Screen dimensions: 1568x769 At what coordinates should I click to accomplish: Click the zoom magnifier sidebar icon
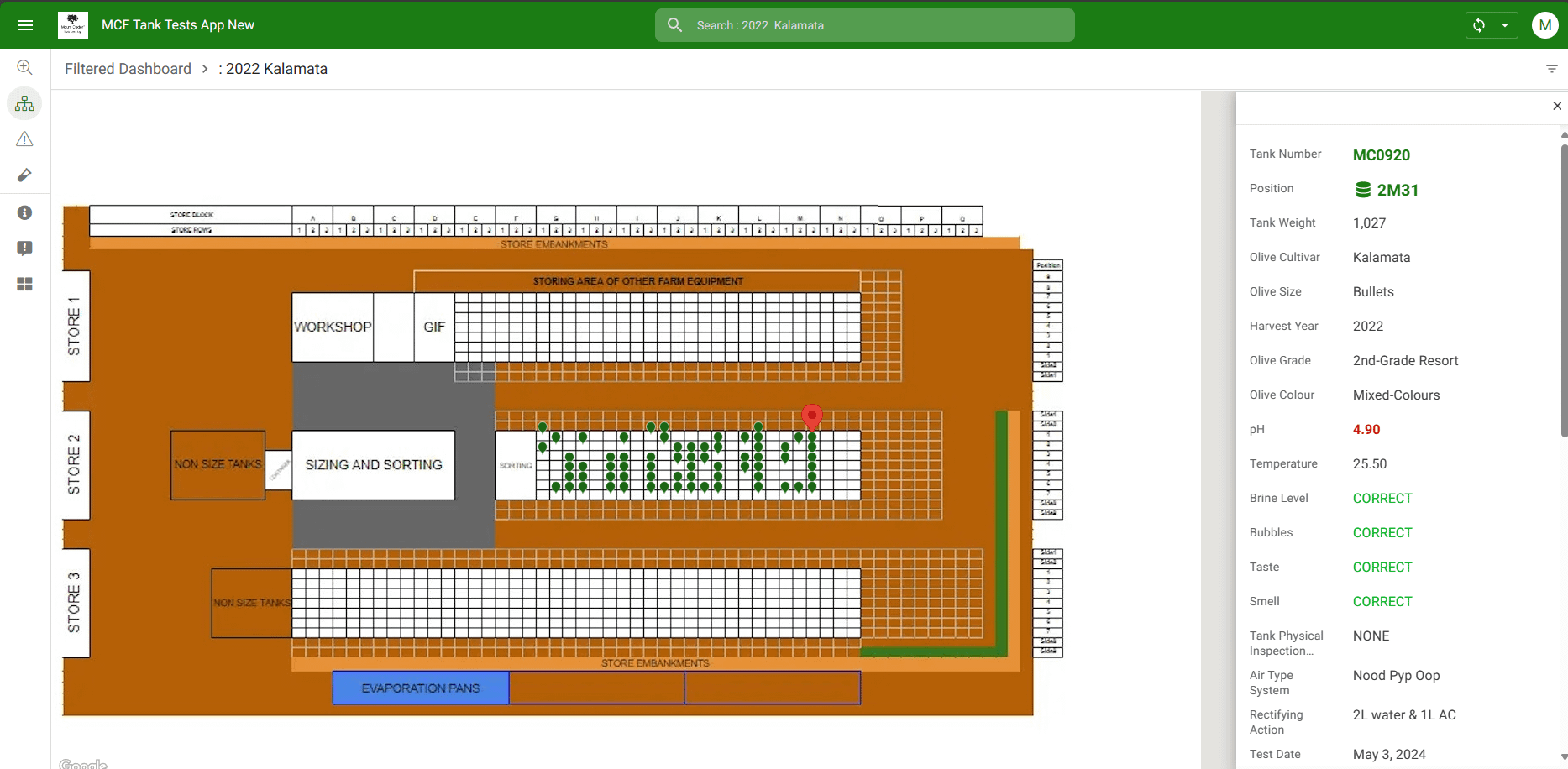25,67
